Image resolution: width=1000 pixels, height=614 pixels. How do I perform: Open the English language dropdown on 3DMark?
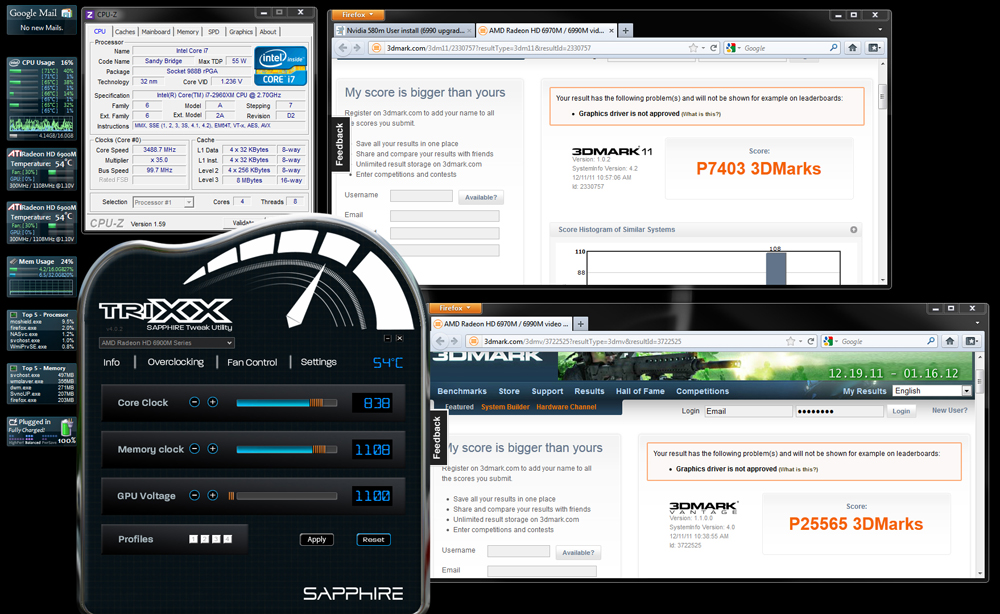(x=932, y=391)
